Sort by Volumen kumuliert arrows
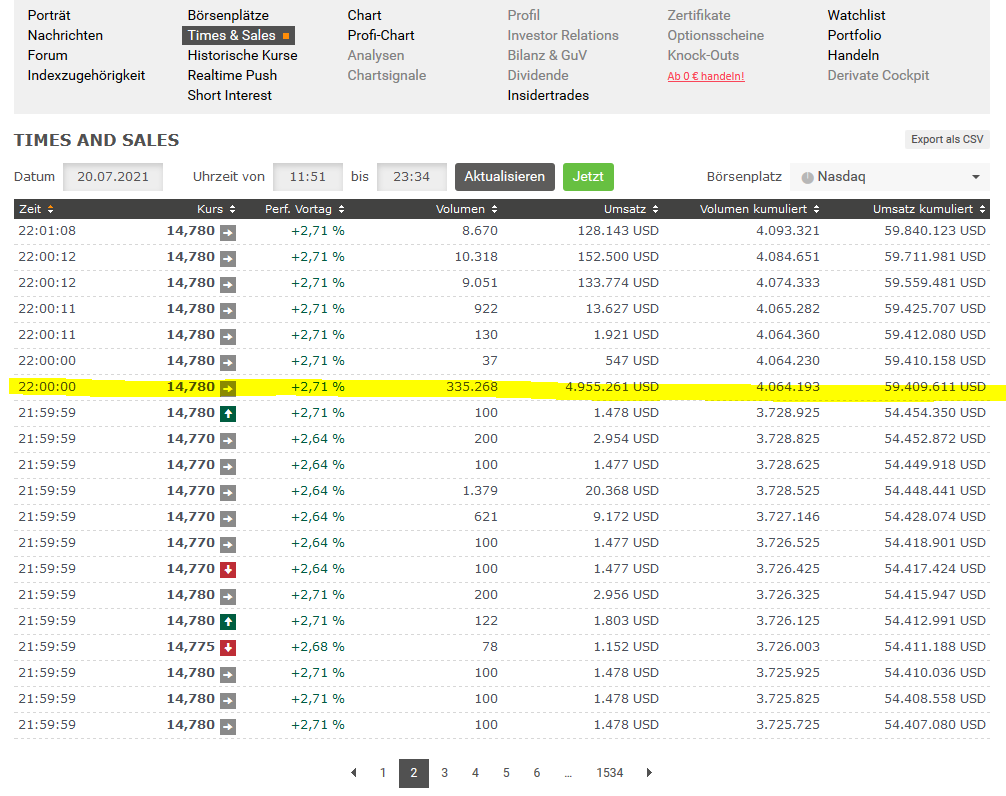 coord(816,209)
